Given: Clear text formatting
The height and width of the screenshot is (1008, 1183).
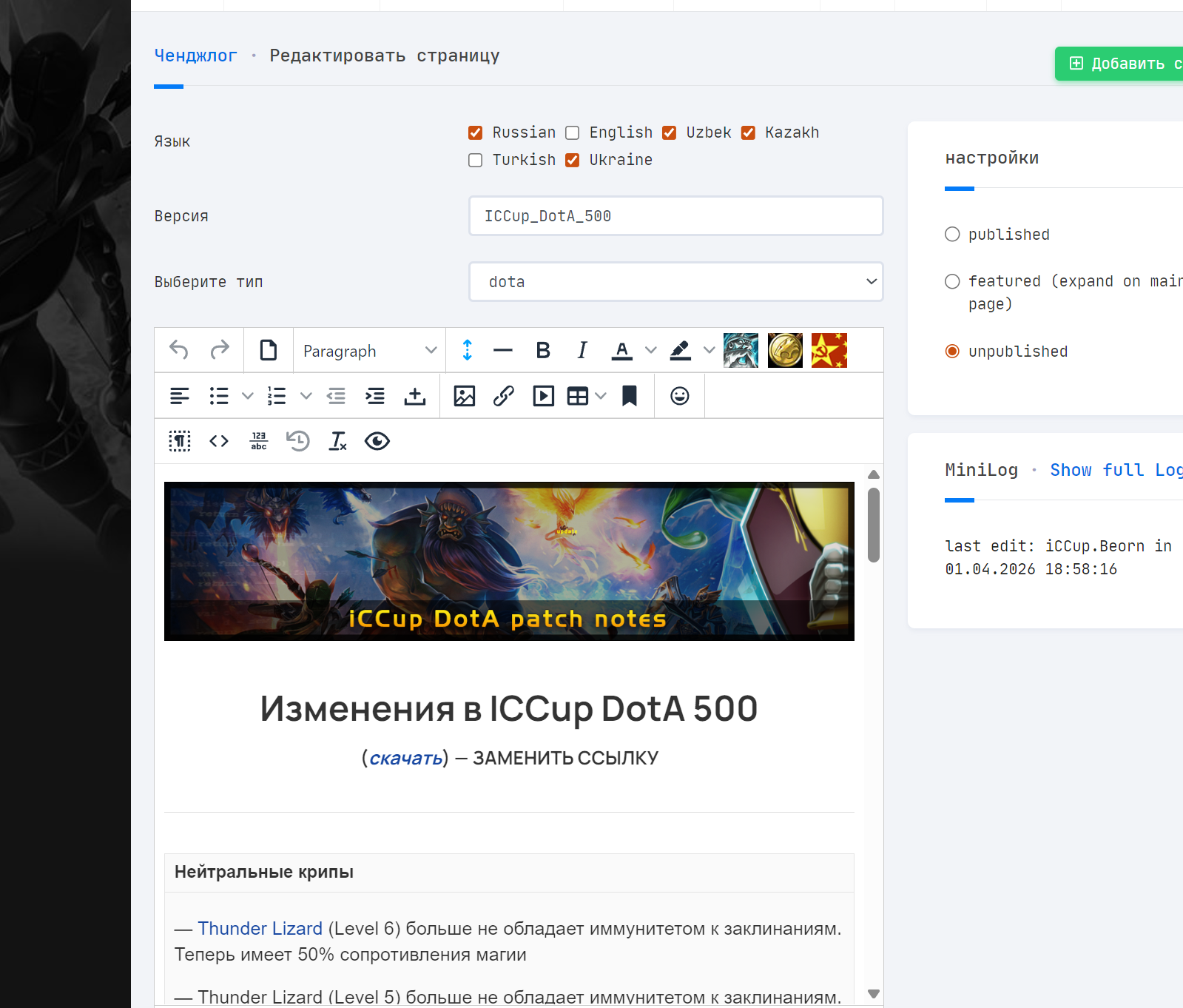Looking at the screenshot, I should [x=338, y=441].
